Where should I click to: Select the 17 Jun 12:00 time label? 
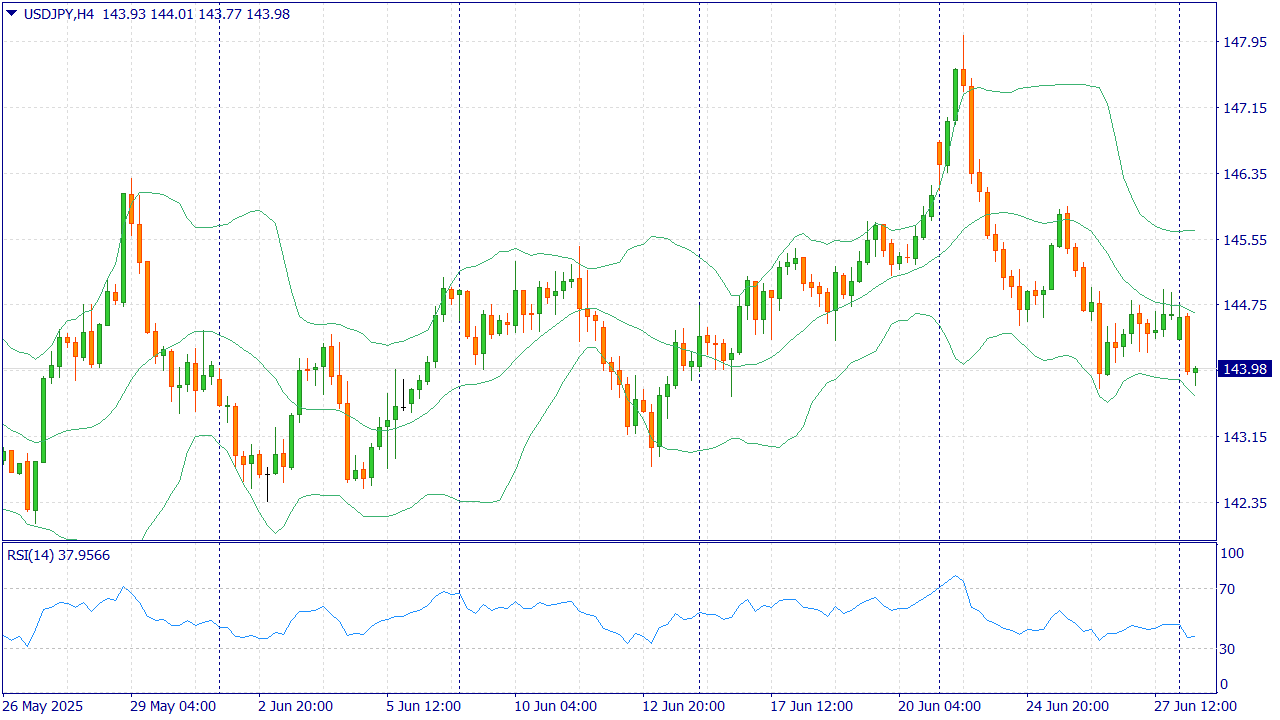[812, 706]
